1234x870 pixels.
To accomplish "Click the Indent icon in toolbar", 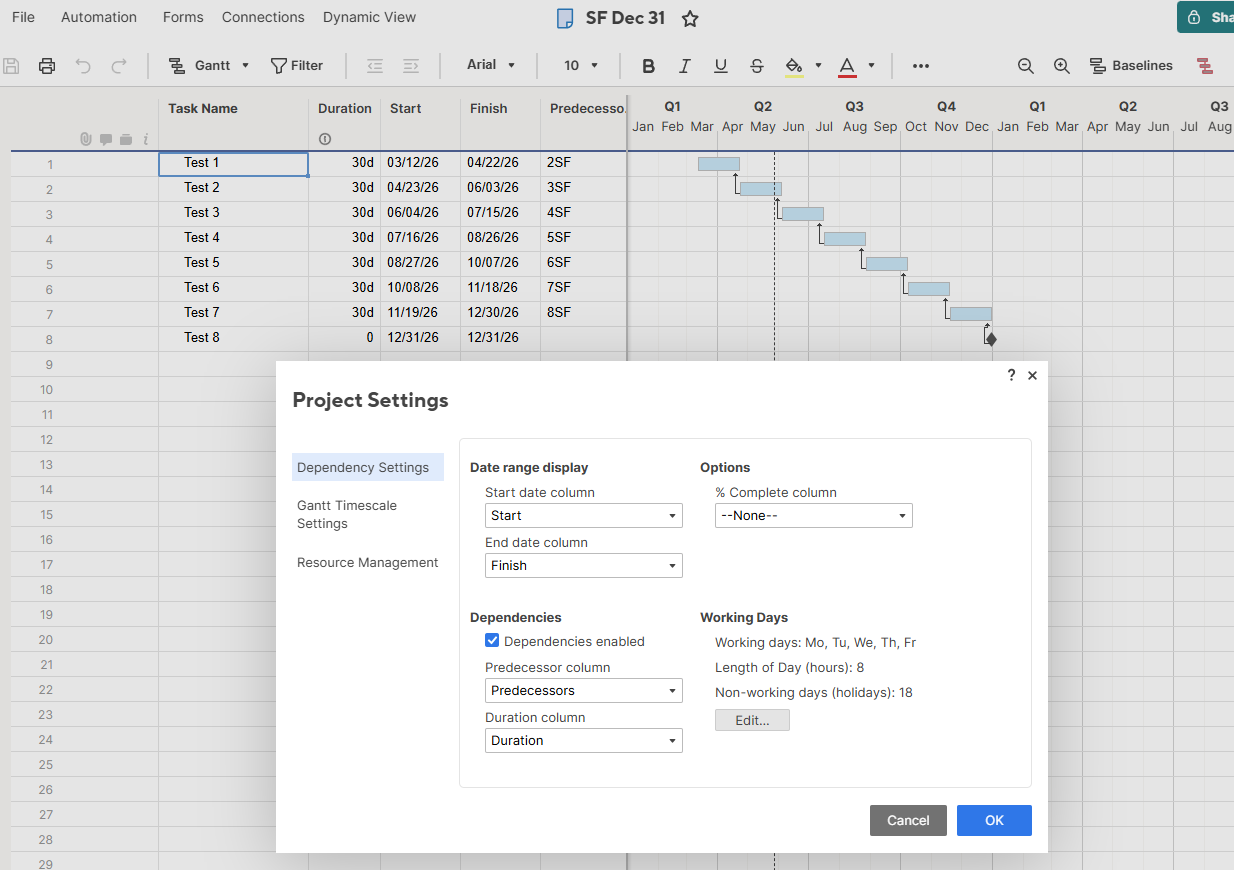I will pyautogui.click(x=411, y=66).
